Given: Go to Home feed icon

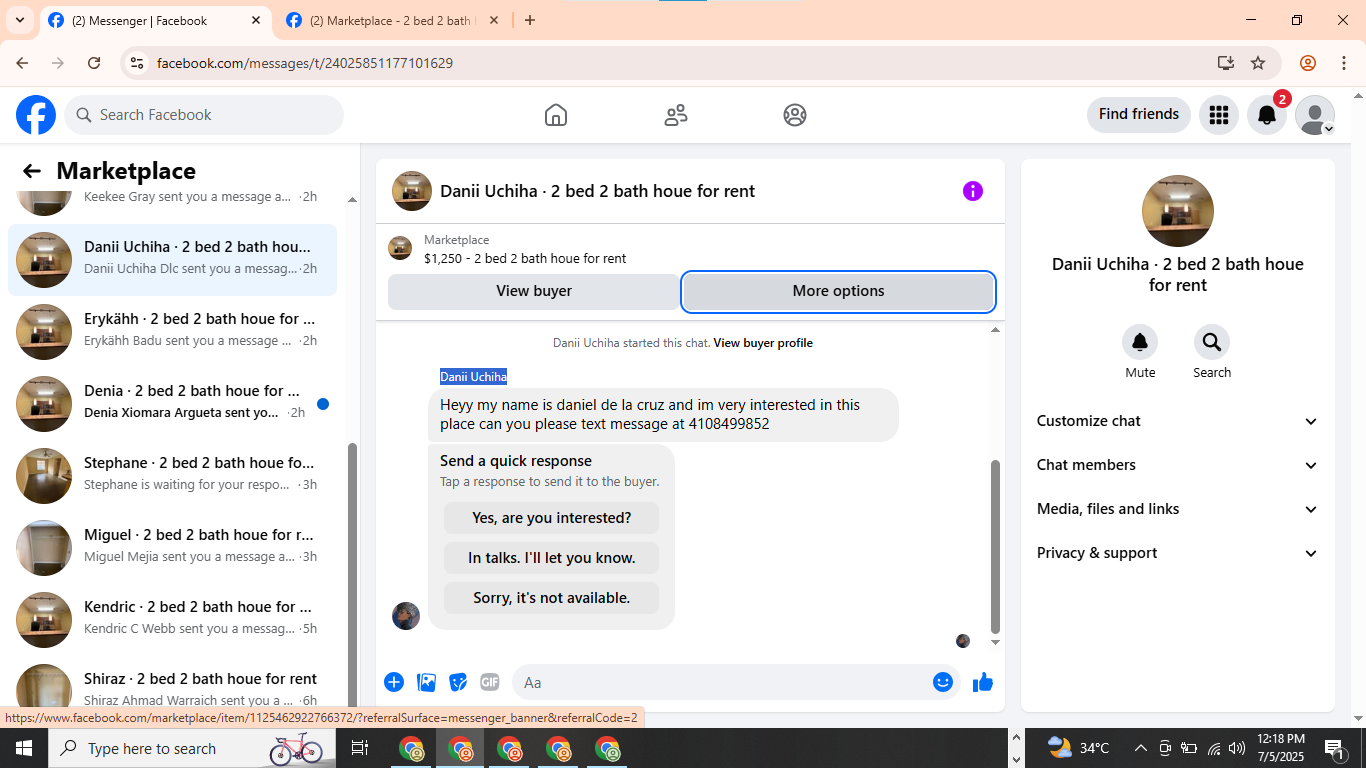Looking at the screenshot, I should 556,115.
